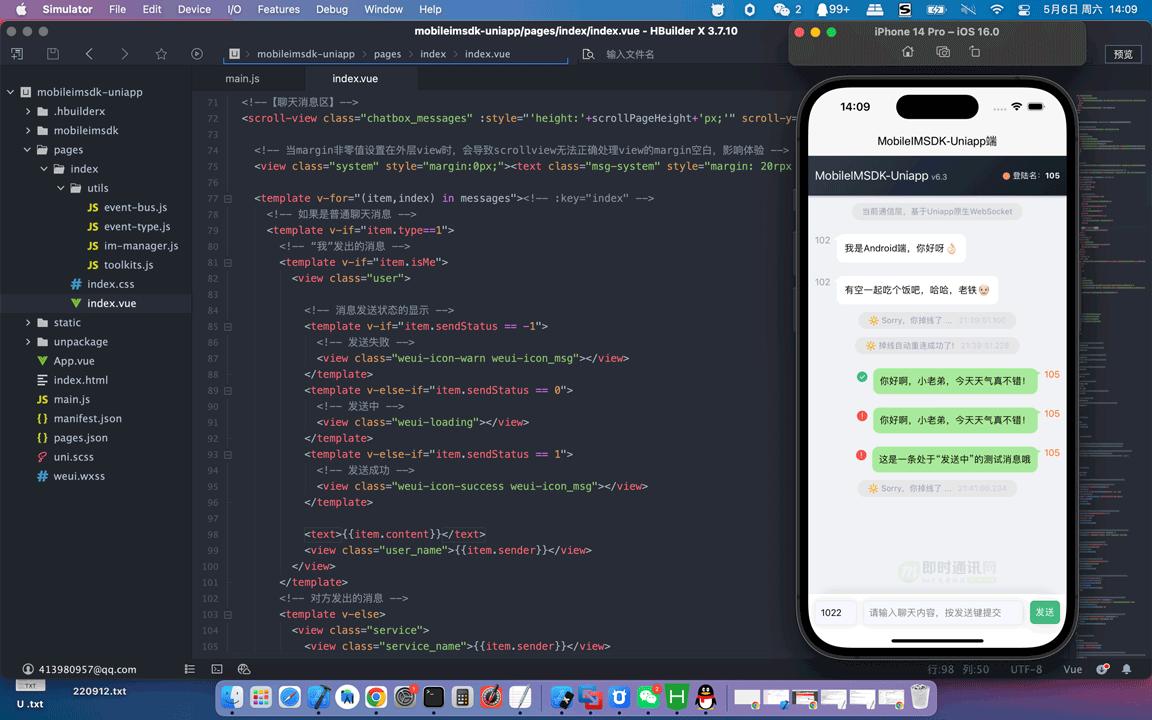Open event-bus.js in the file tree
The width and height of the screenshot is (1152, 720).
[x=135, y=207]
